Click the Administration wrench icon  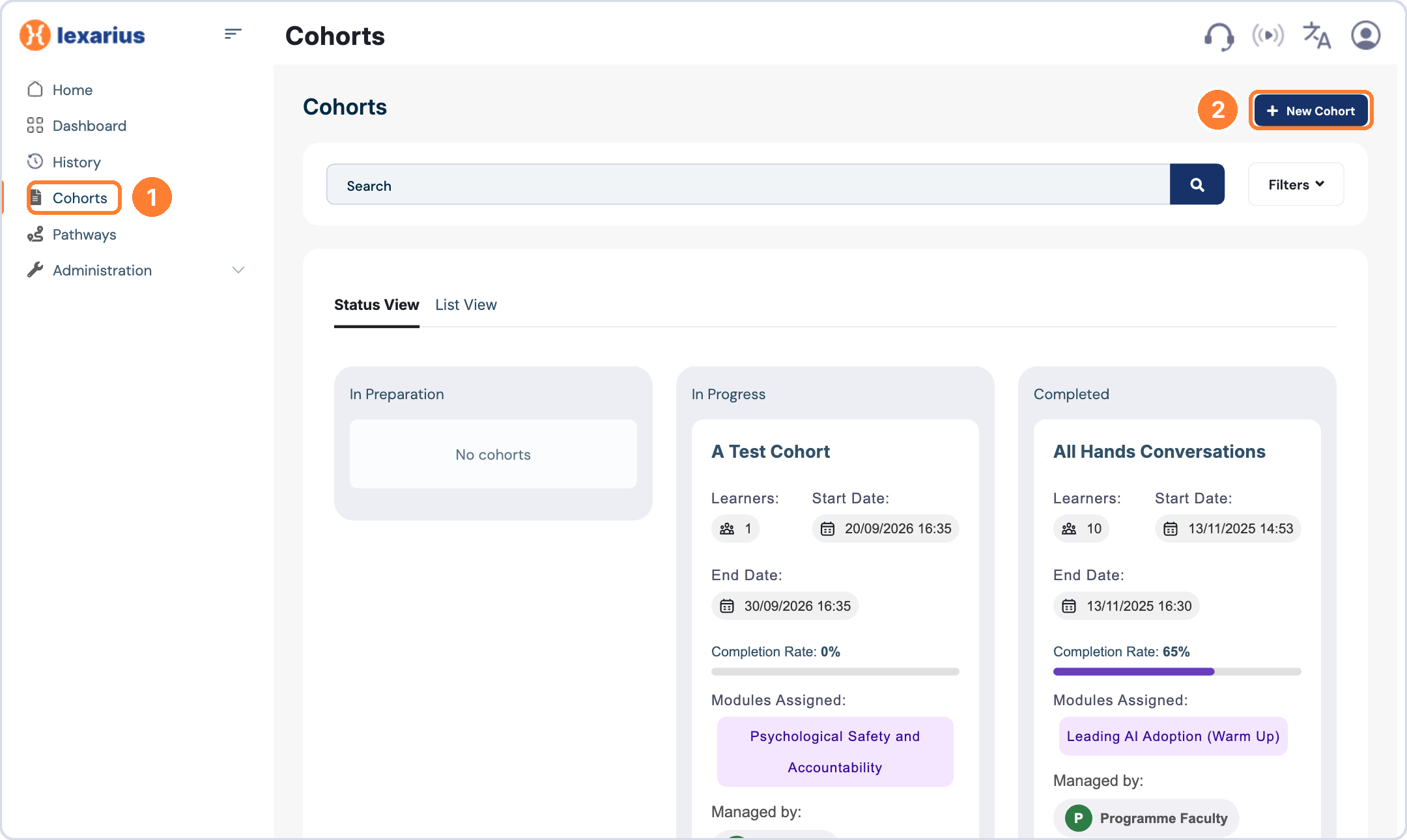point(35,270)
